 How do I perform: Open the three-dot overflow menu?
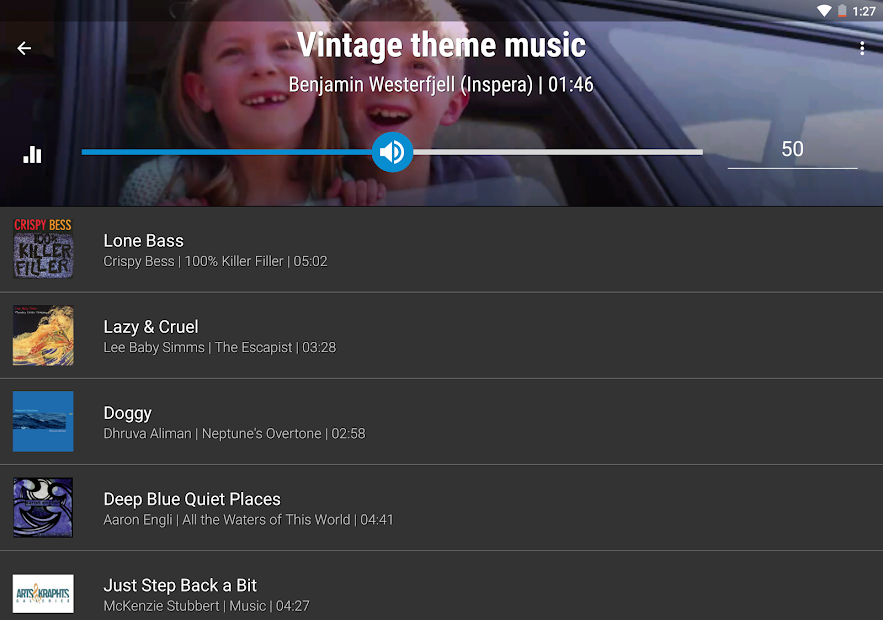[862, 48]
